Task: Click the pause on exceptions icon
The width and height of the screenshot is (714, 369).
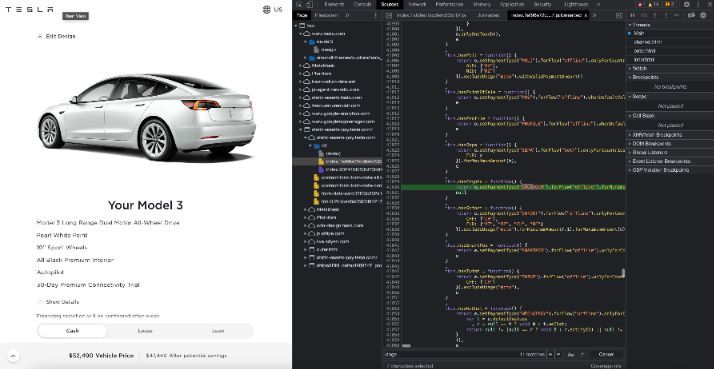Action: [x=703, y=15]
